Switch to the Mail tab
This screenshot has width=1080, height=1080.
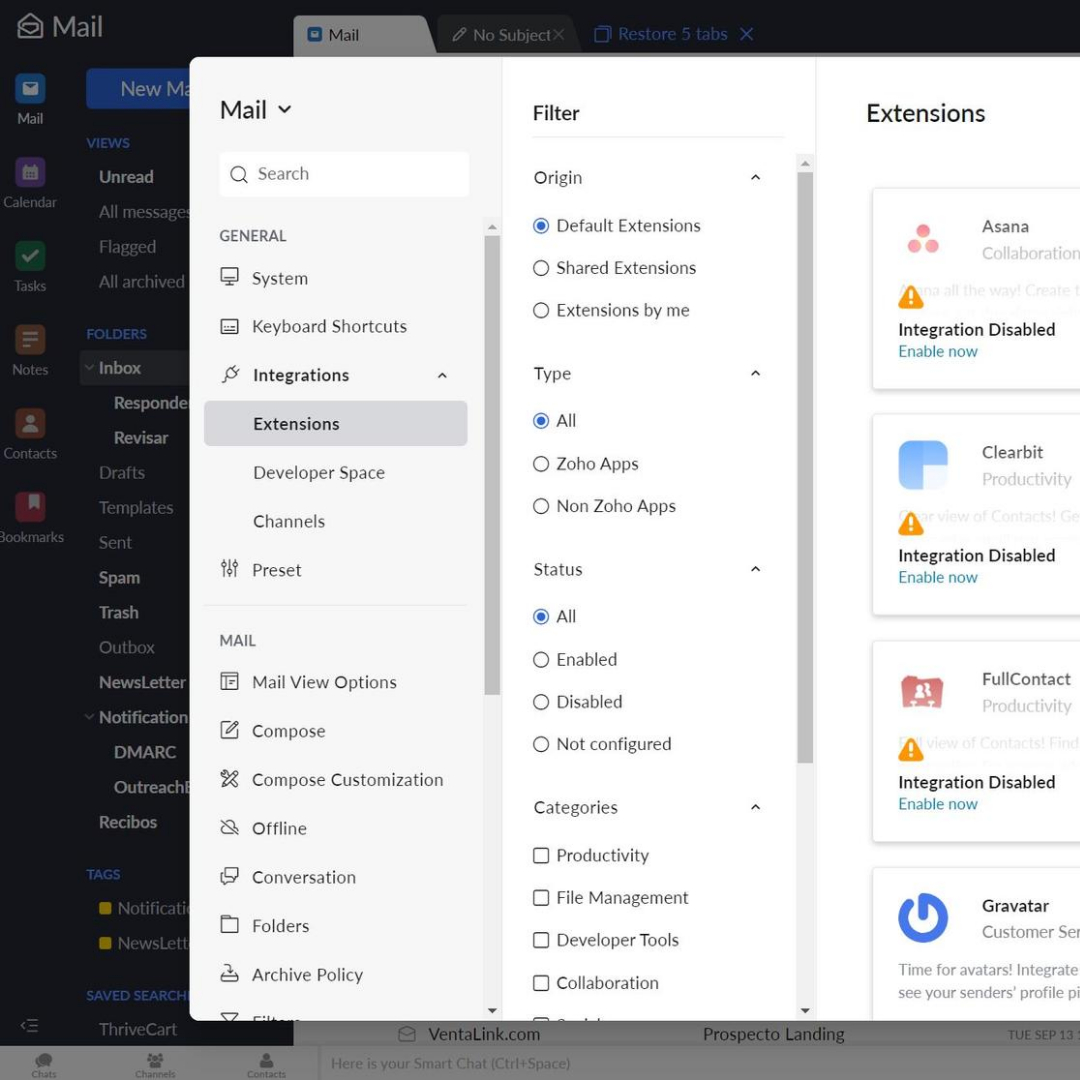(363, 35)
